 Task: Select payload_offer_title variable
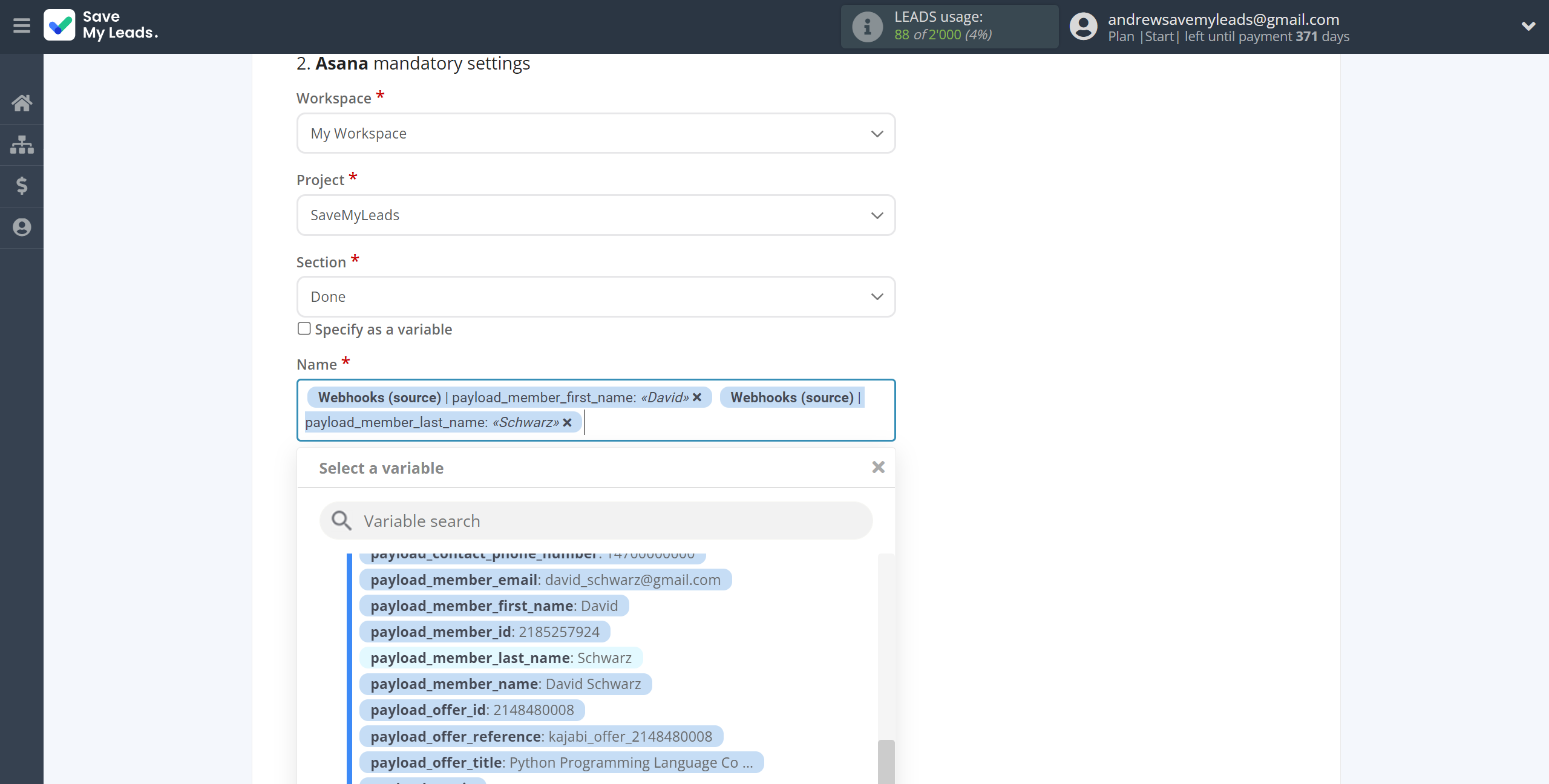[562, 762]
